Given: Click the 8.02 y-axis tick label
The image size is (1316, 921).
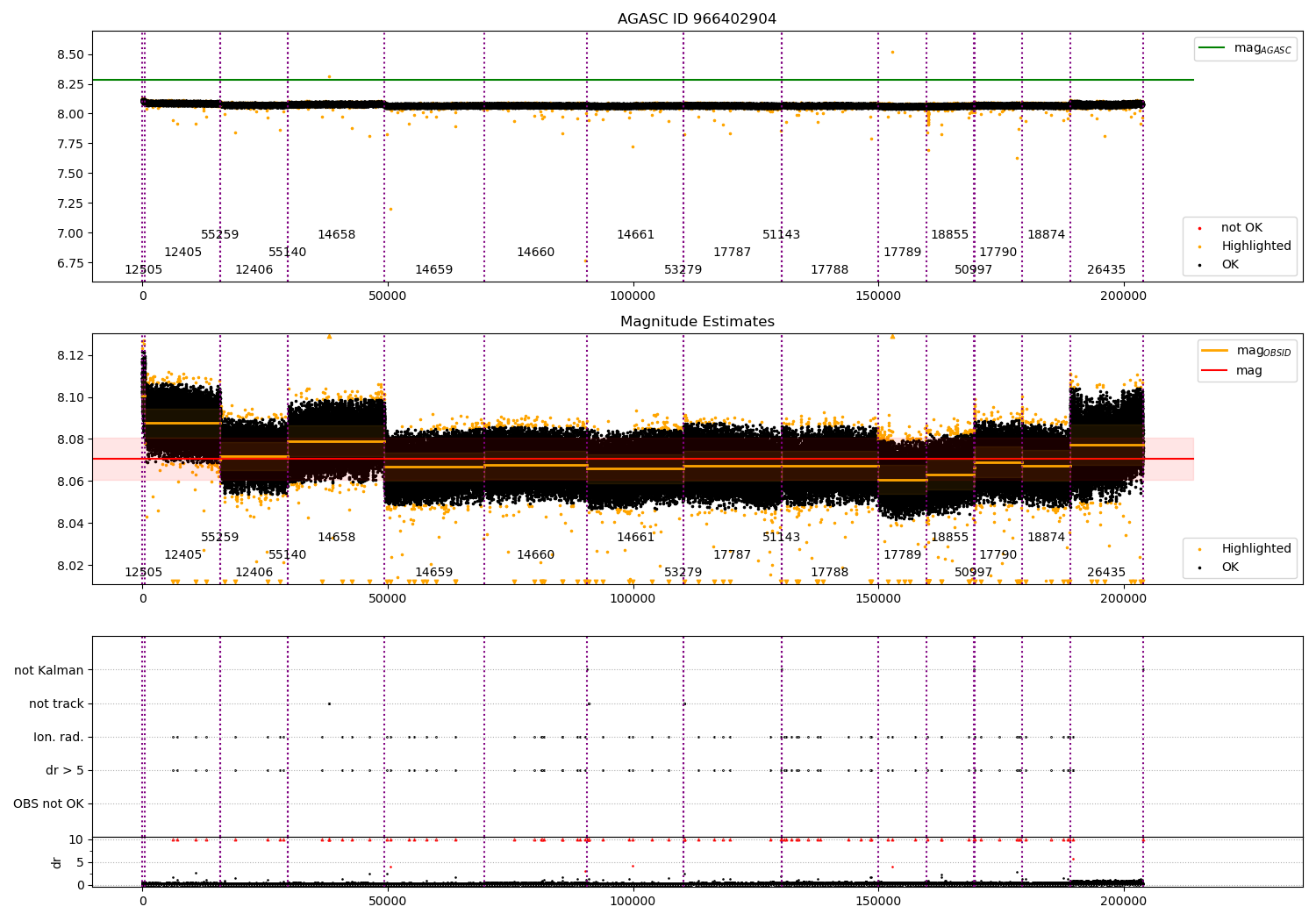Looking at the screenshot, I should point(70,566).
